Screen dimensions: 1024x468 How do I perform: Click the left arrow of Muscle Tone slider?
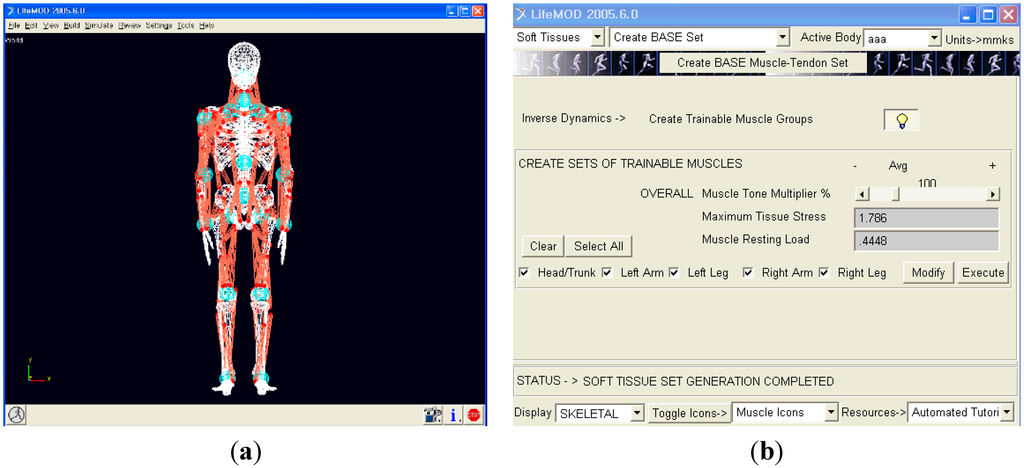(x=863, y=195)
